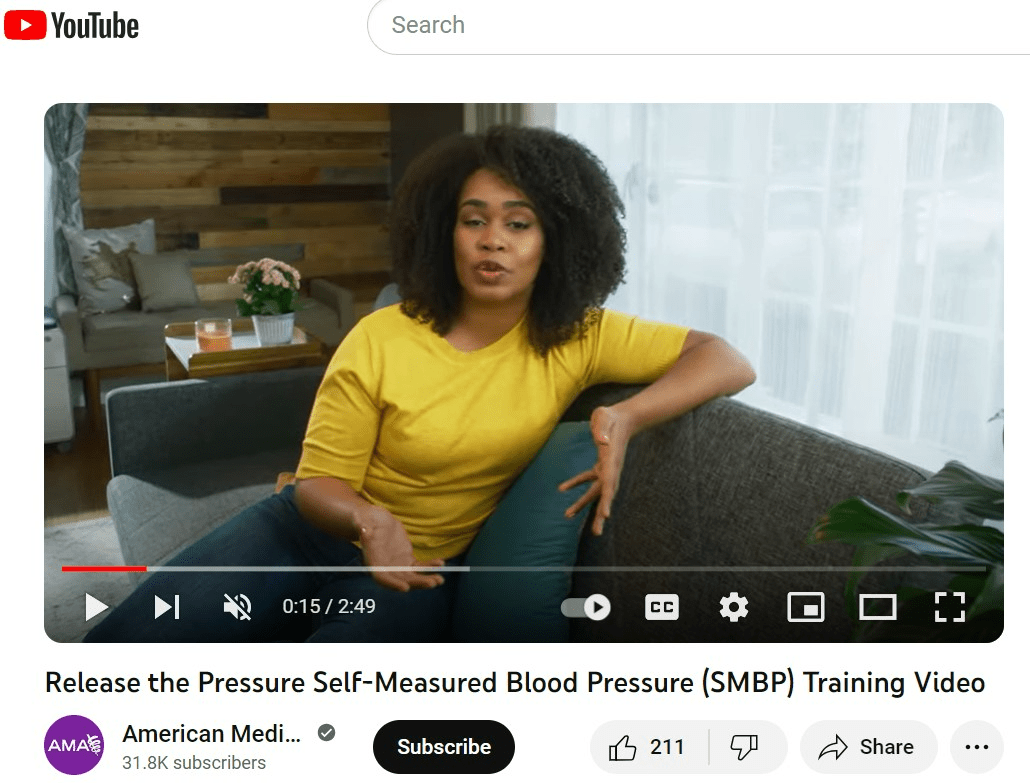Open the AMA channel avatar
The height and width of the screenshot is (783, 1030).
tap(74, 745)
